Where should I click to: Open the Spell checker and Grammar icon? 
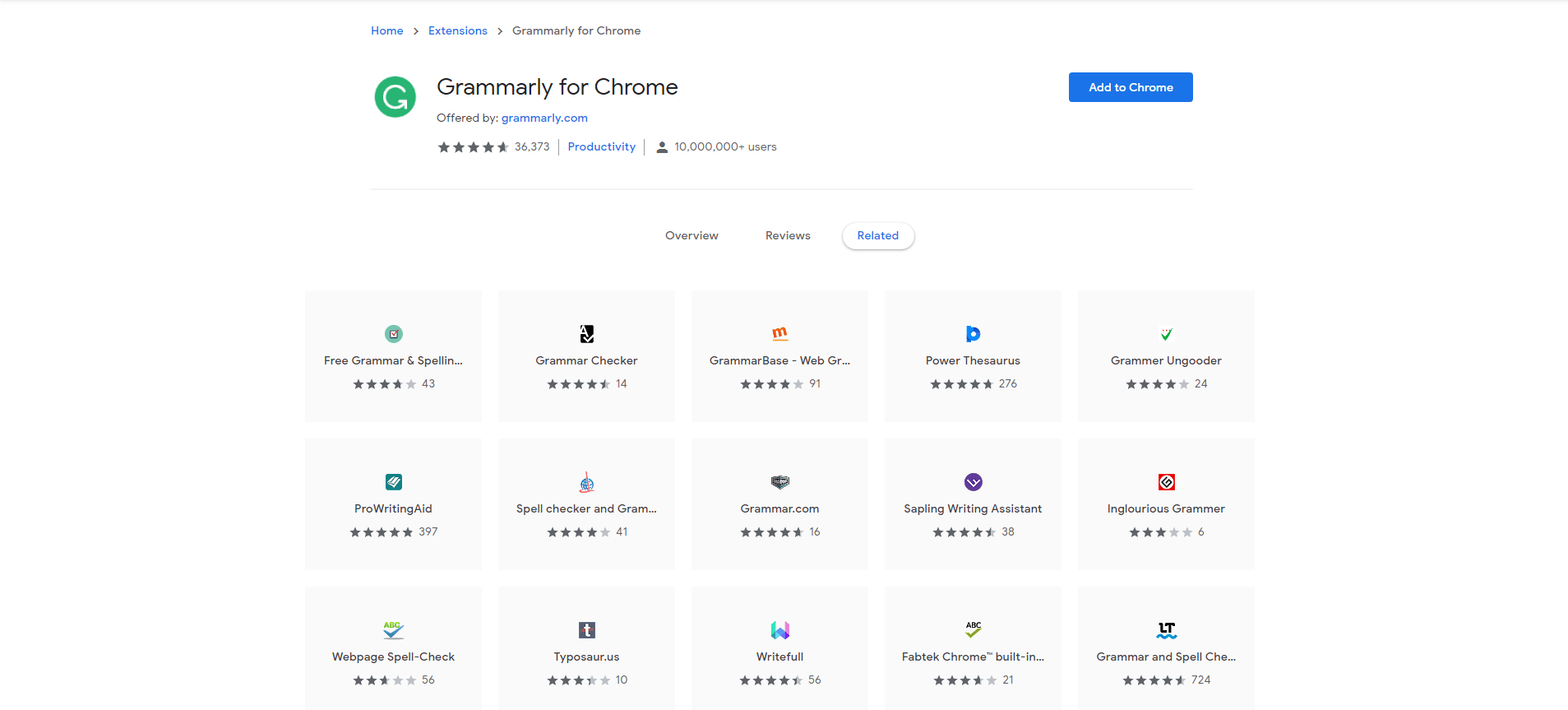coord(587,482)
